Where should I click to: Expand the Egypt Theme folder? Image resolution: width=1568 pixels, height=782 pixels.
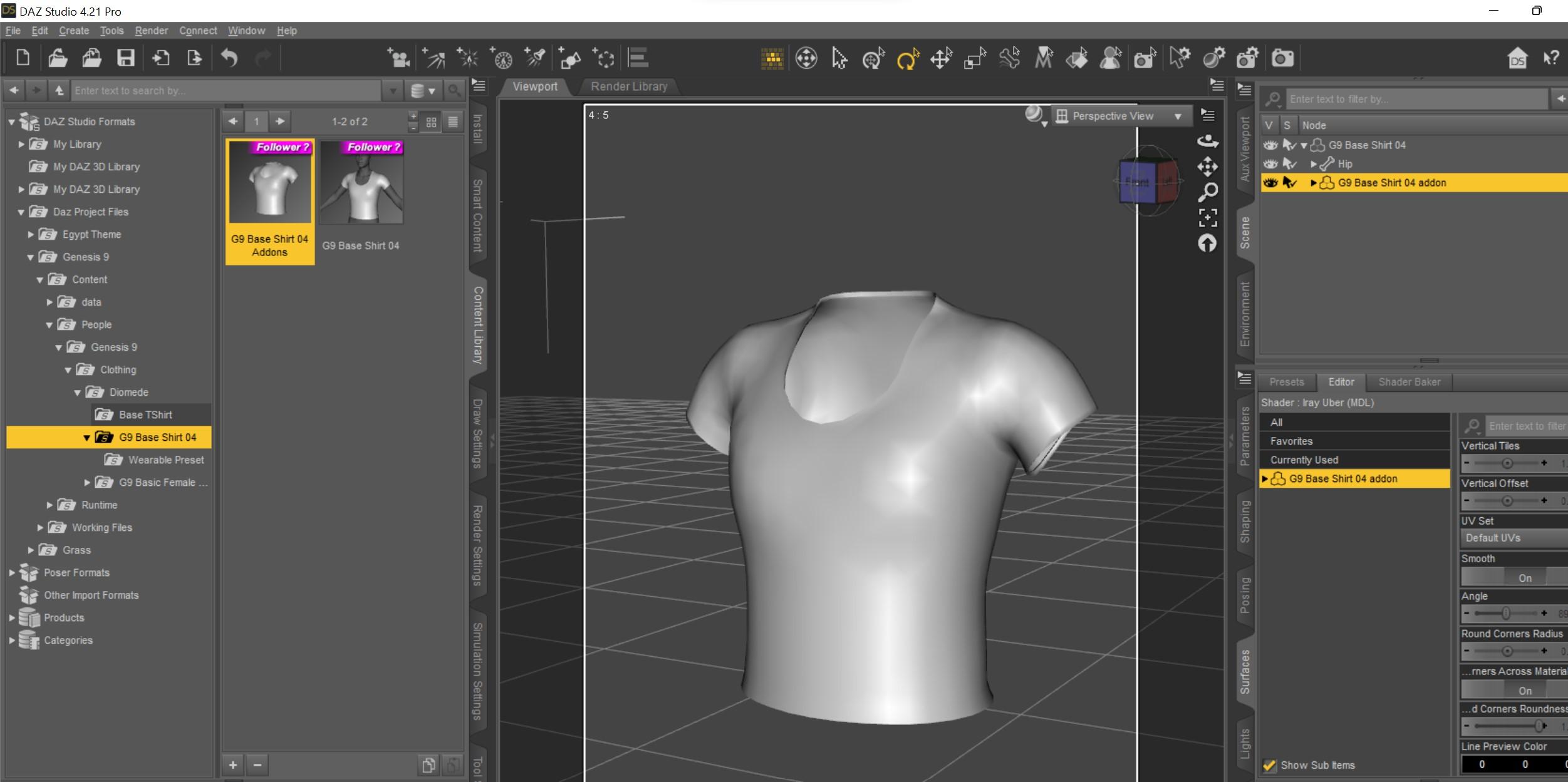click(x=31, y=235)
